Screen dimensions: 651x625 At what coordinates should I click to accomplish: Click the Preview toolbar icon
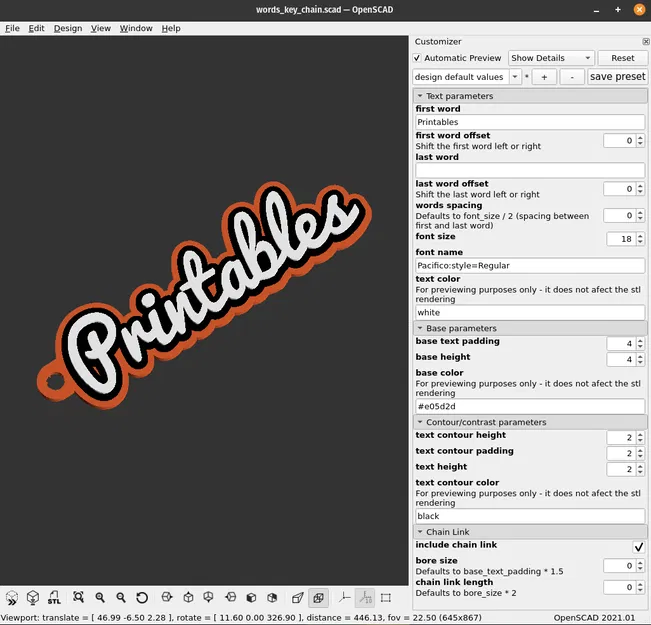(12, 598)
